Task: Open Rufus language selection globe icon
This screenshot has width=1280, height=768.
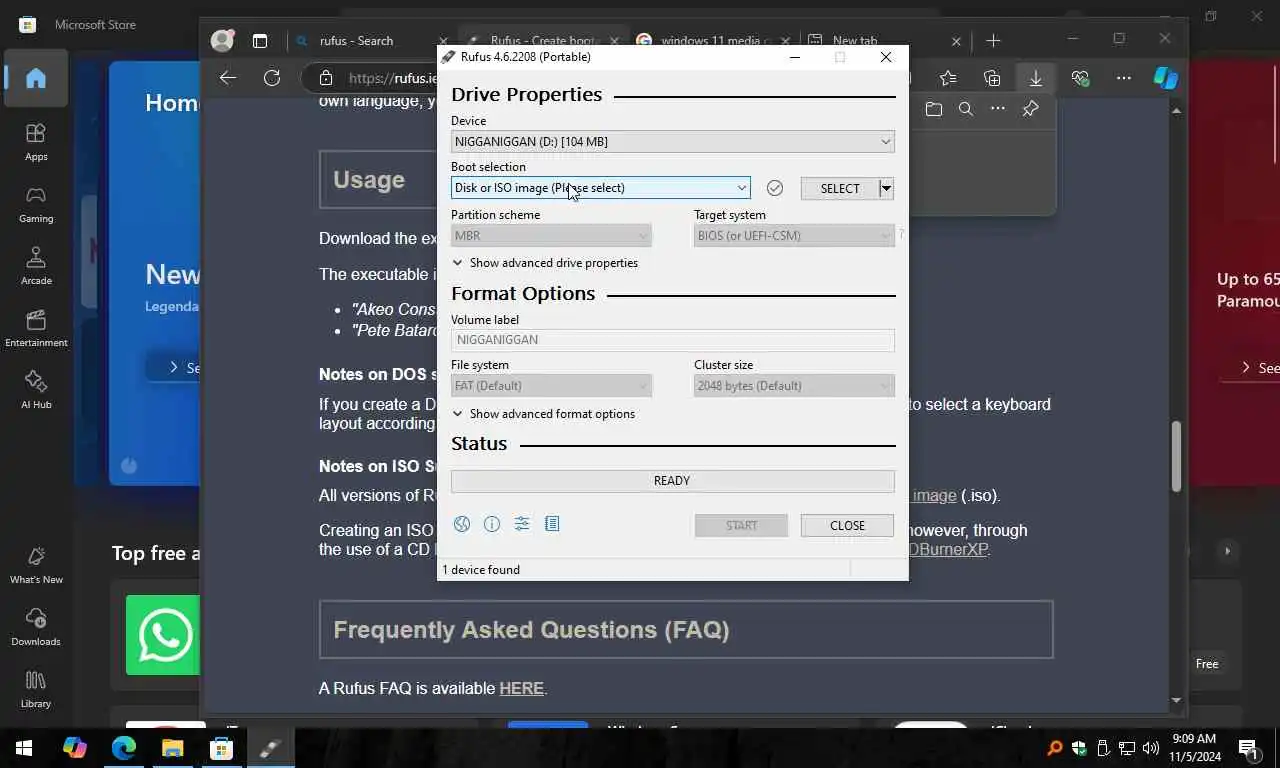Action: (461, 524)
